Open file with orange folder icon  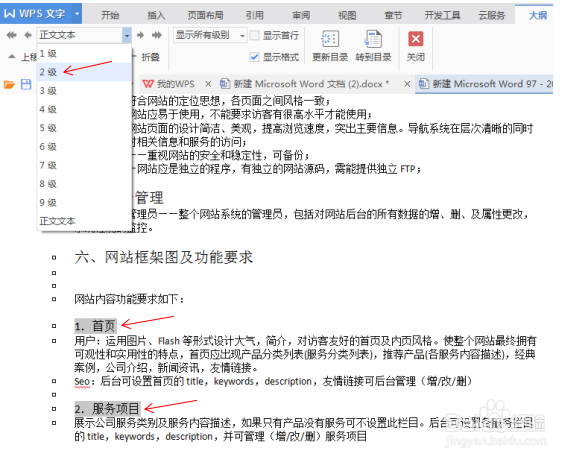tap(9, 84)
